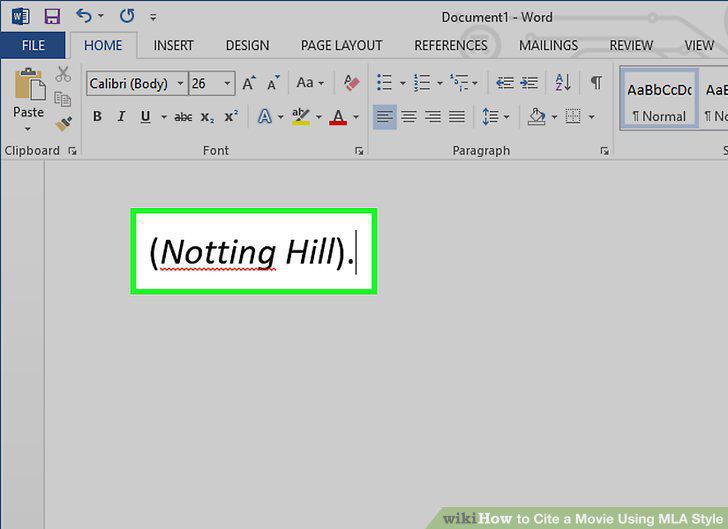Open the Change Case Aa menu
The image size is (728, 529).
310,83
